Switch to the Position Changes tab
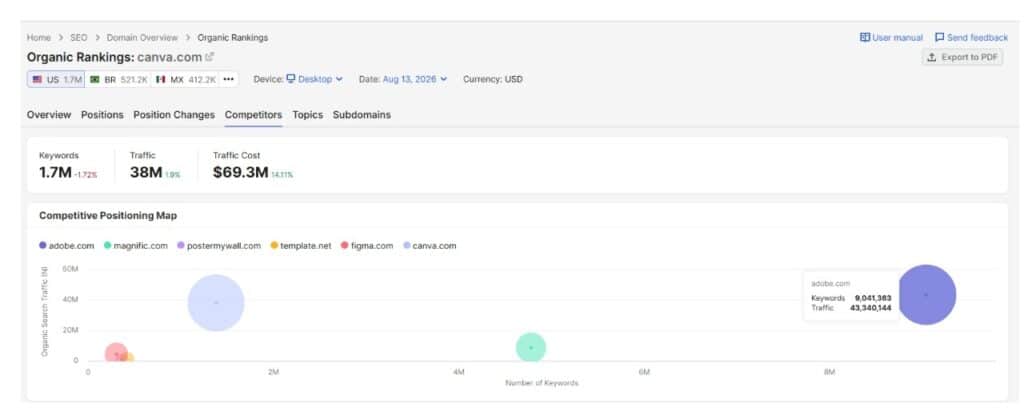This screenshot has width=1024, height=411. tap(174, 115)
